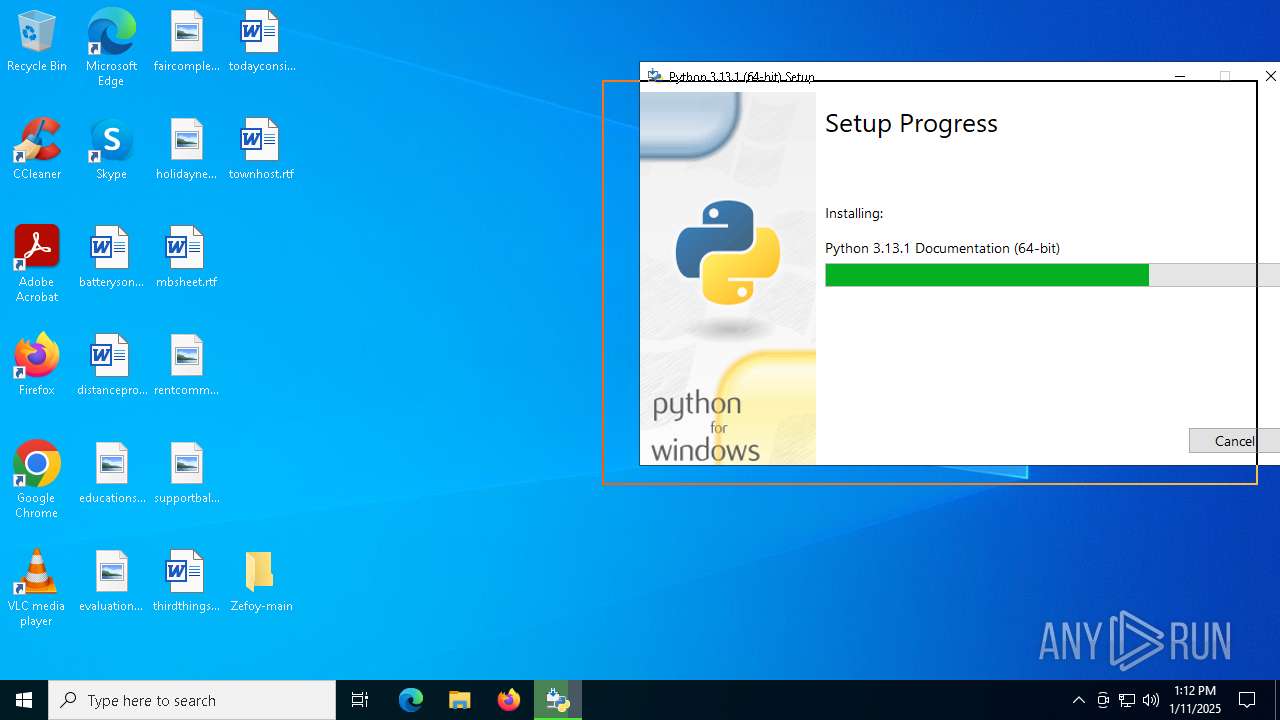1280x720 pixels.
Task: Open the CCleaner desktop shortcut
Action: coord(37,150)
